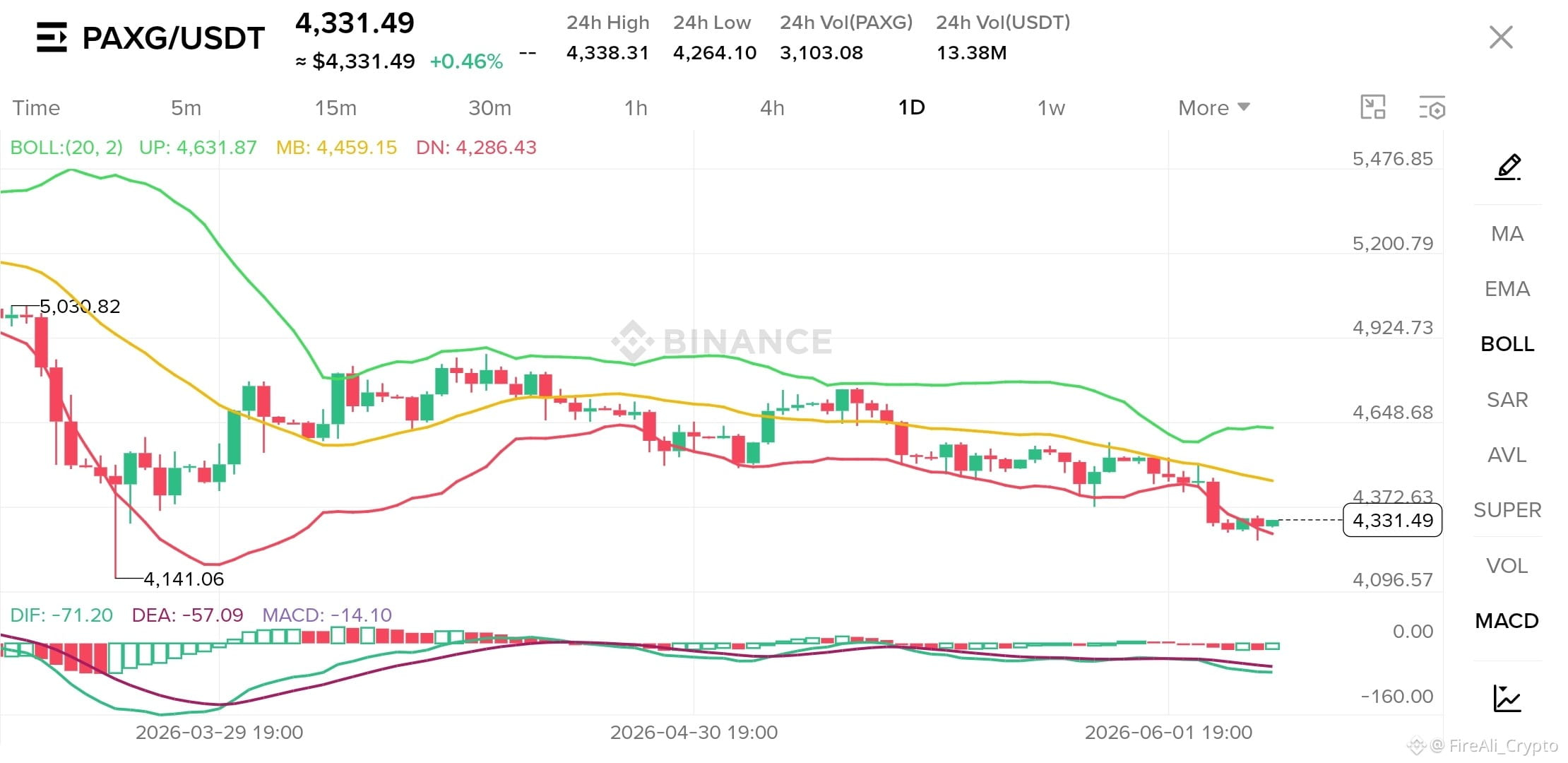The image size is (1568, 763).
Task: Toggle the MA indicator
Action: (1507, 234)
